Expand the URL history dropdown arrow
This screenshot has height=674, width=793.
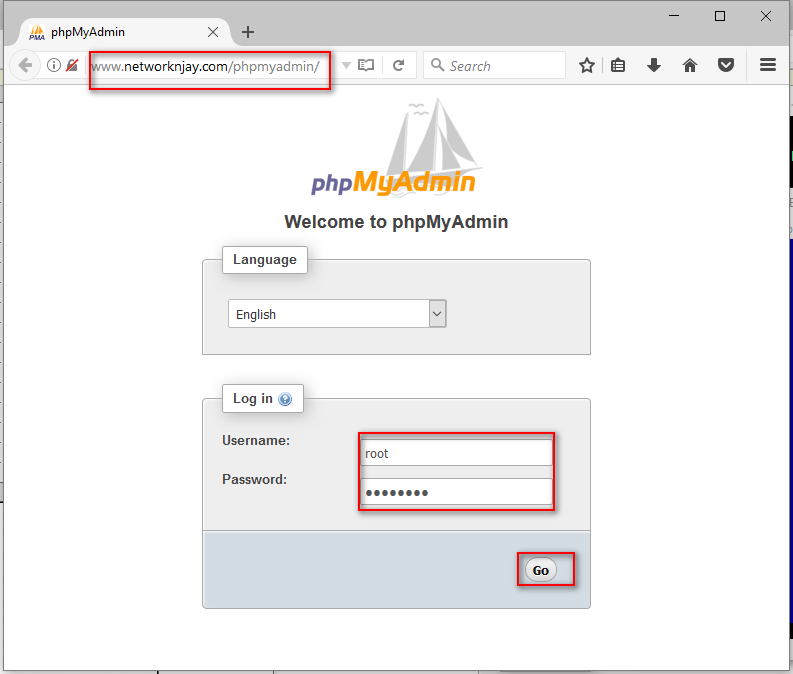pos(346,65)
